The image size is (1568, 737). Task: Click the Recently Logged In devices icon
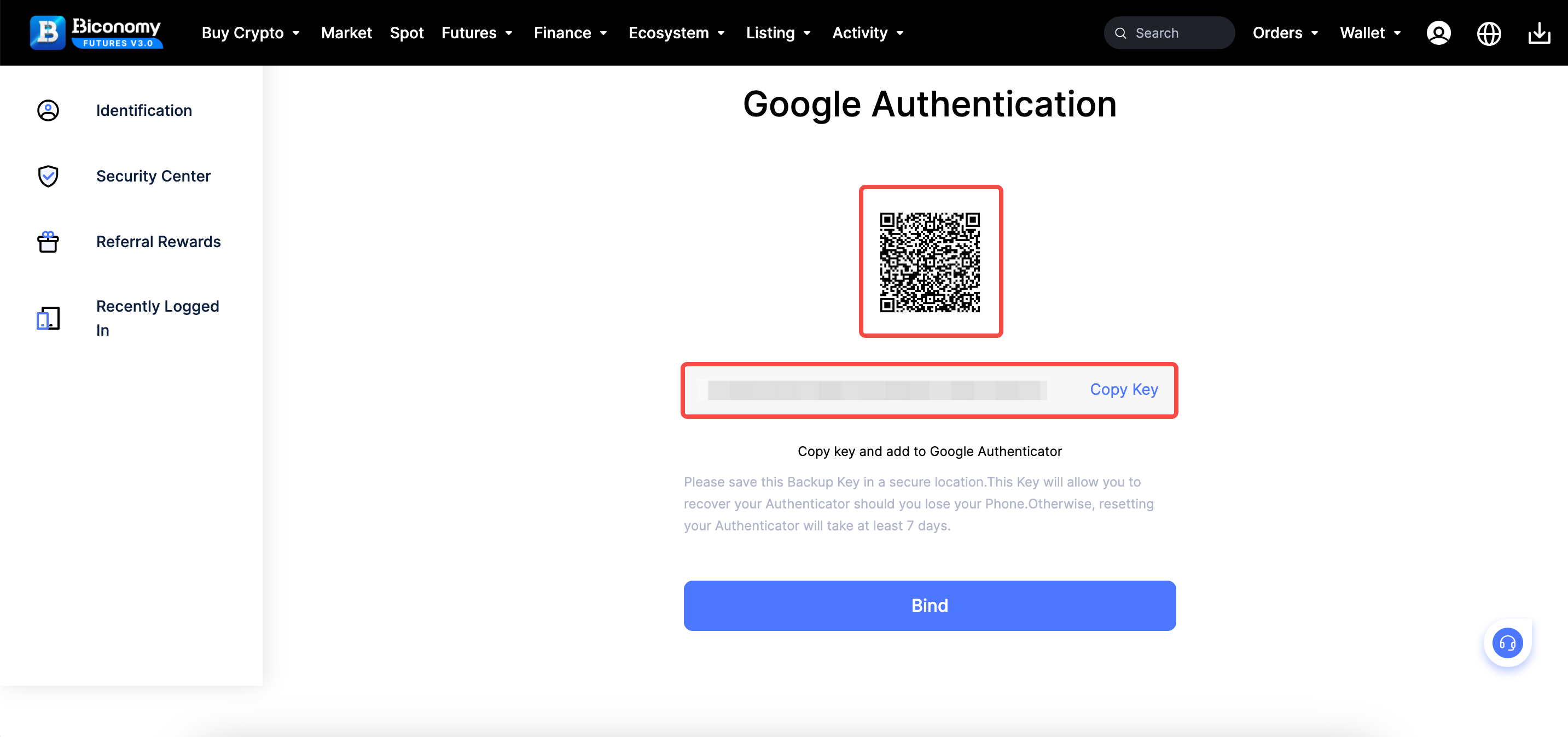click(48, 318)
